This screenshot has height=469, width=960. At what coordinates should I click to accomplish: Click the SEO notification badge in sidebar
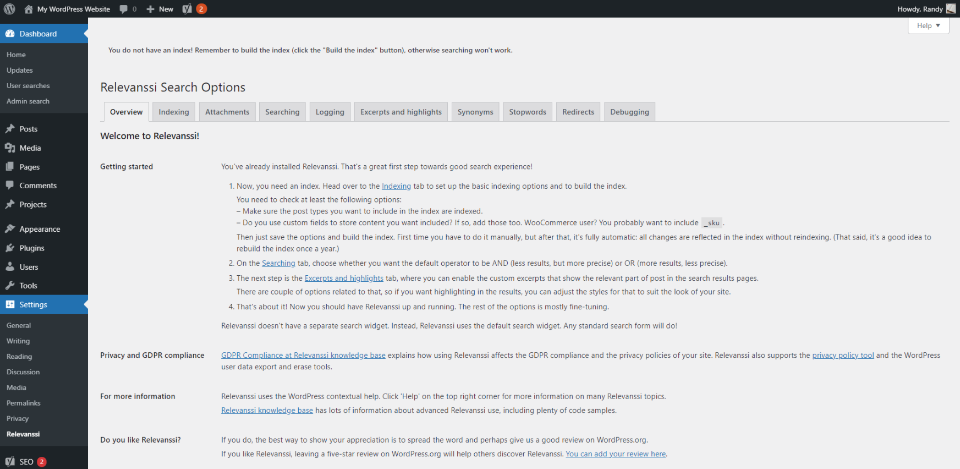[x=42, y=462]
